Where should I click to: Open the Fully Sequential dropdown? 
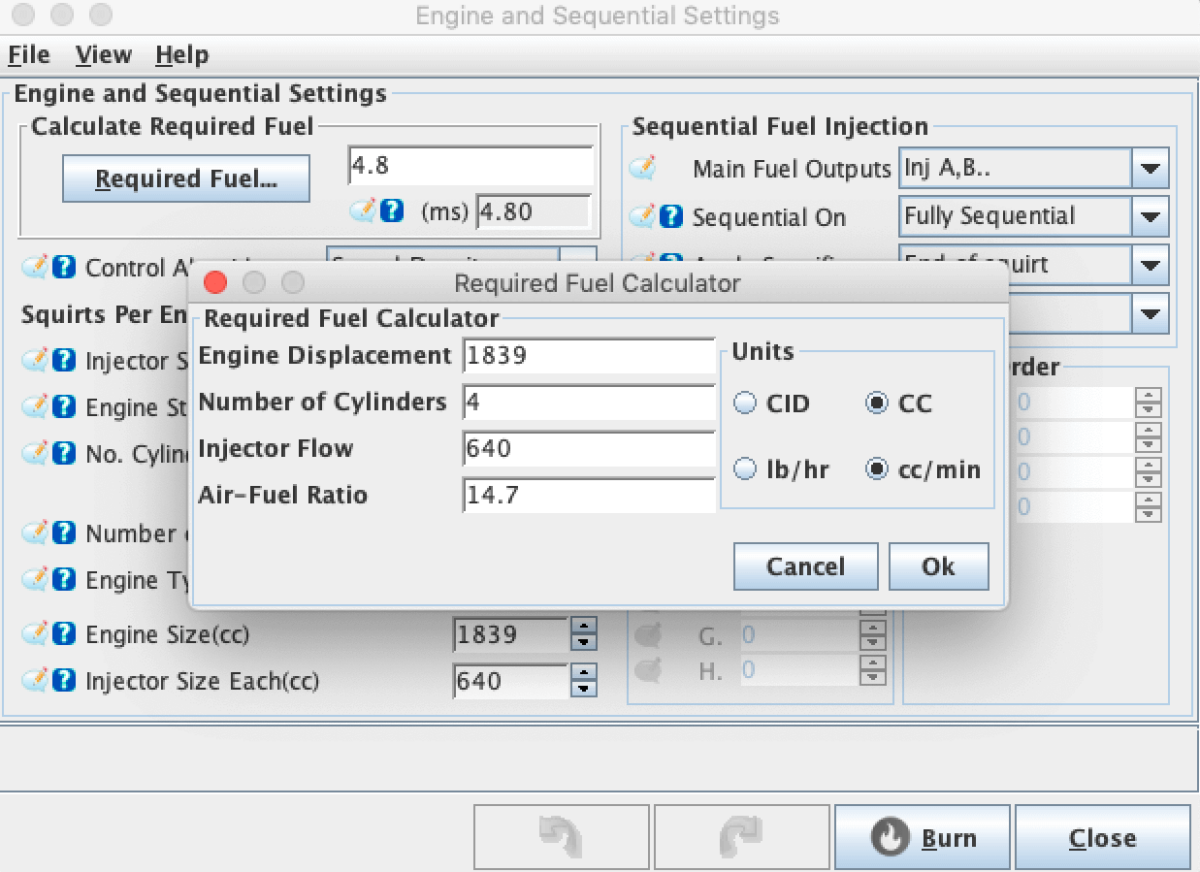tap(1150, 216)
